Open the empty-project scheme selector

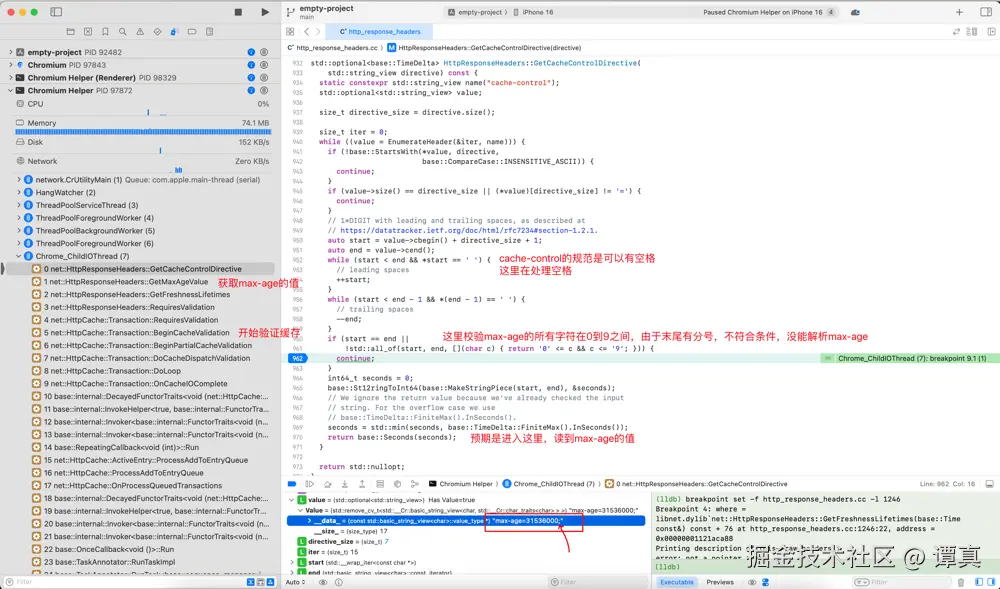pos(476,12)
